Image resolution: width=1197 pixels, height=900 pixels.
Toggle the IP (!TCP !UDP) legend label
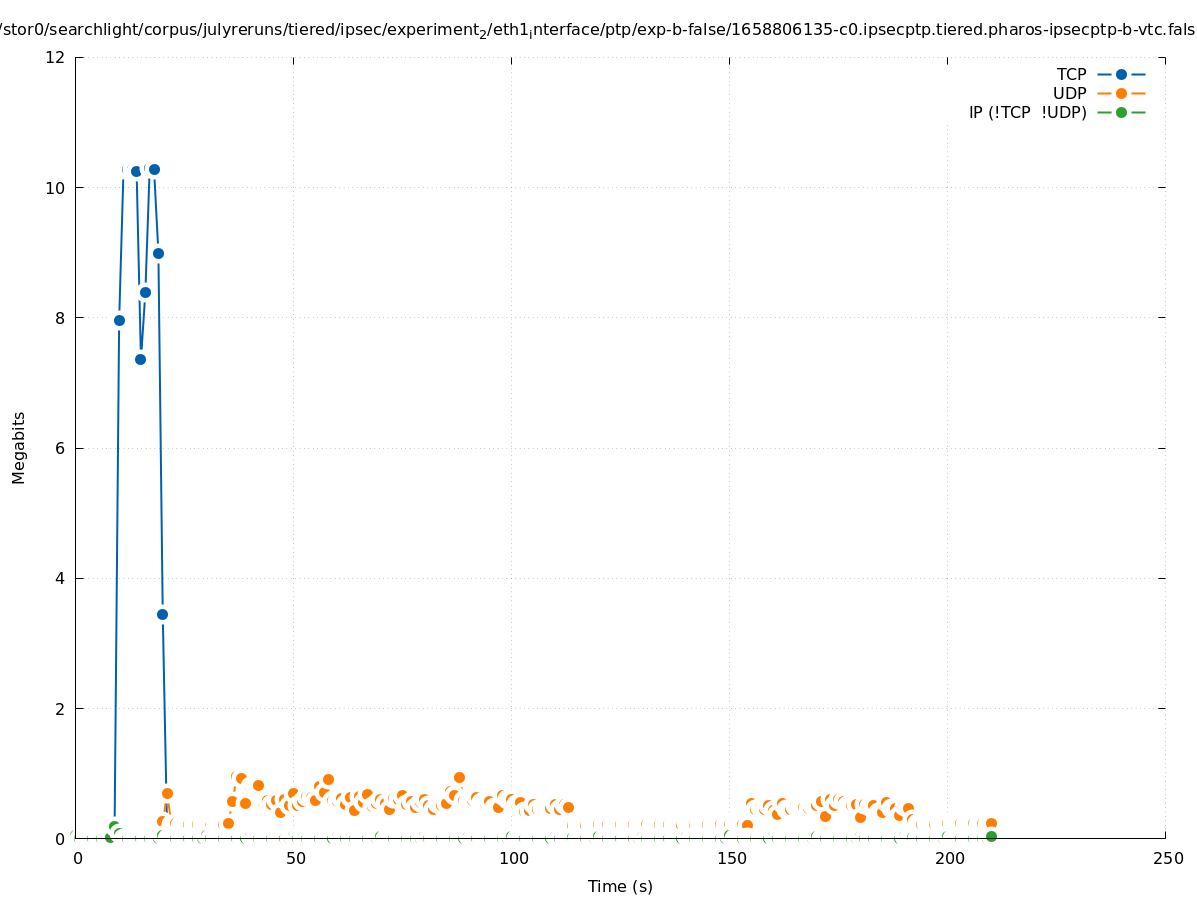[1027, 112]
